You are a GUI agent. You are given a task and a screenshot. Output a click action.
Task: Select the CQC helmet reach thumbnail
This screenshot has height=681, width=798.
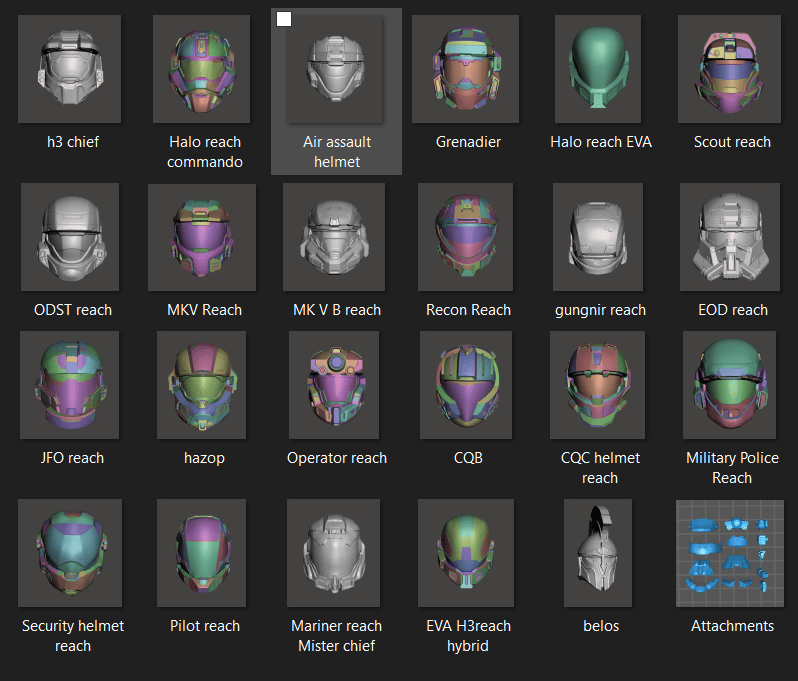tap(597, 385)
